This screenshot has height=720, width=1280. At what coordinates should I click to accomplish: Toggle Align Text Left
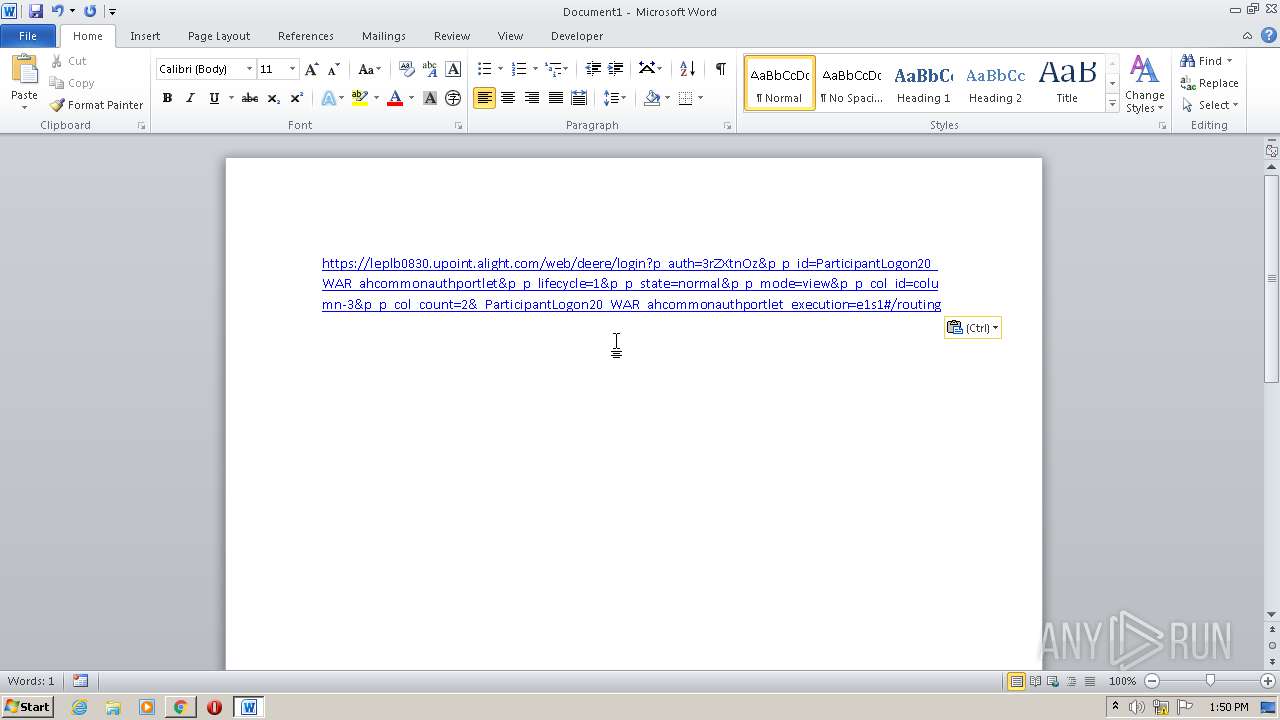point(484,98)
